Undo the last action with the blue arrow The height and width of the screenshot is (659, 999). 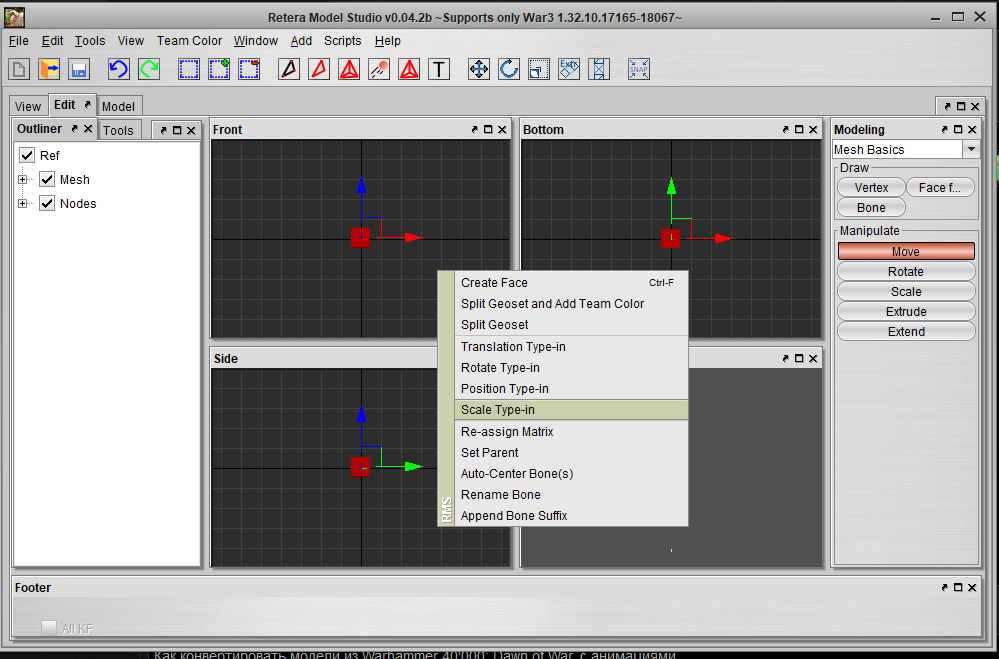tap(119, 69)
